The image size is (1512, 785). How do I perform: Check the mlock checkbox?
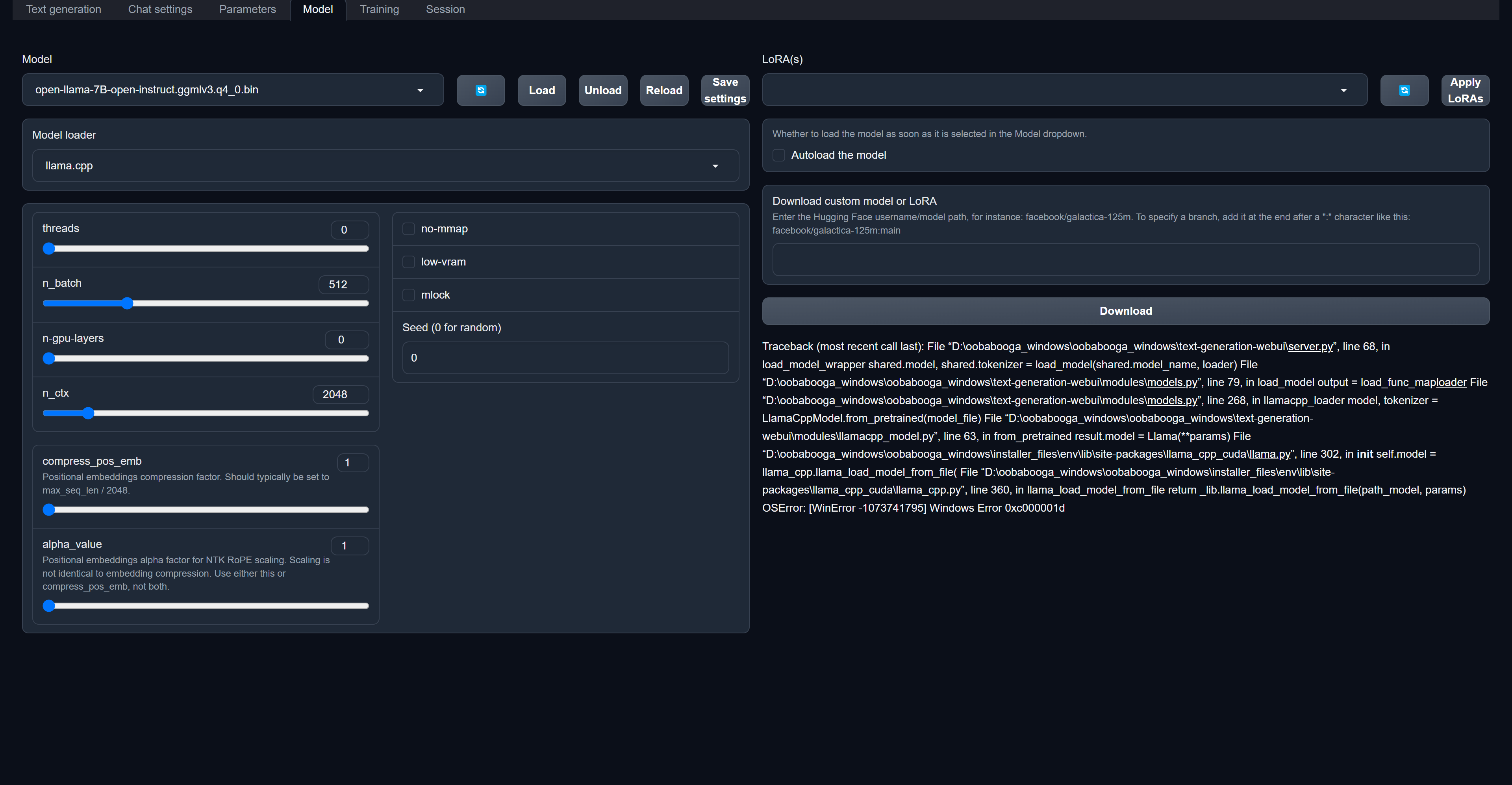pyautogui.click(x=409, y=295)
